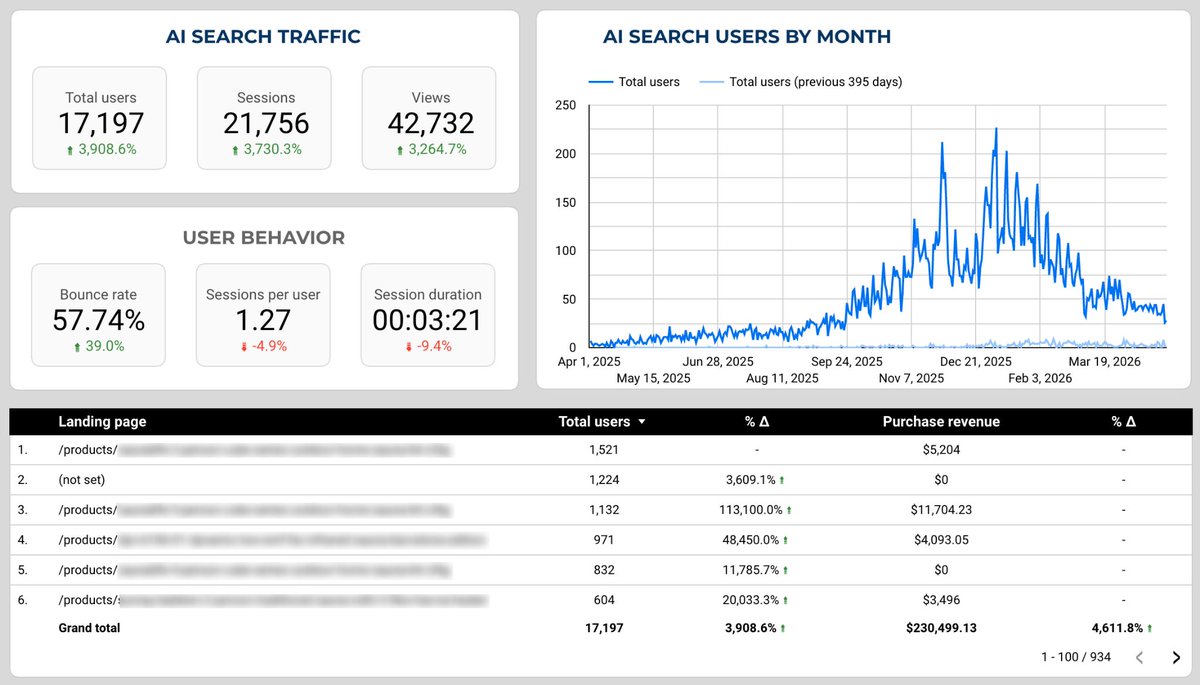Select the Total users scorecard 17,197

101,117
